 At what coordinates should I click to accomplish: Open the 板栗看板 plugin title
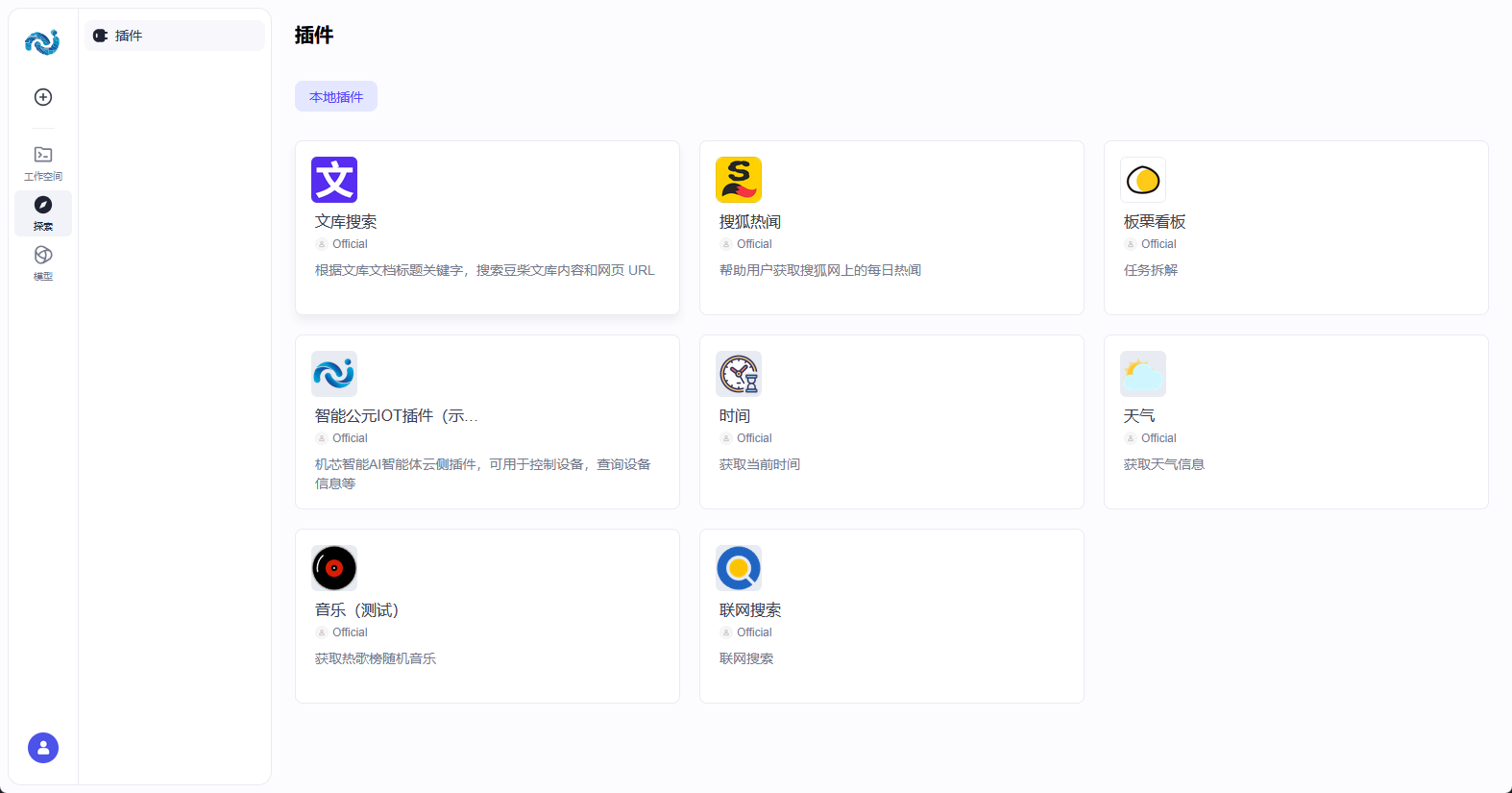click(x=1155, y=222)
